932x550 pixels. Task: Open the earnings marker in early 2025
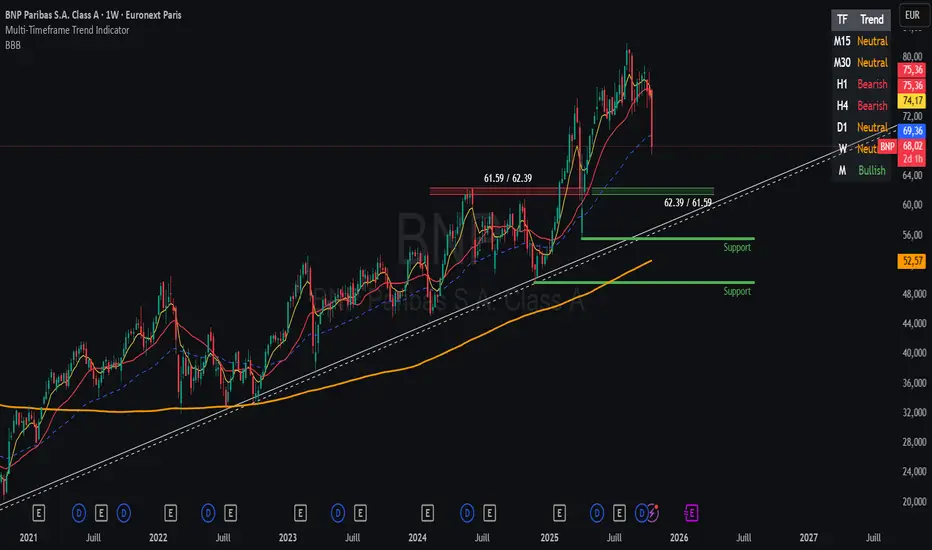(x=559, y=513)
